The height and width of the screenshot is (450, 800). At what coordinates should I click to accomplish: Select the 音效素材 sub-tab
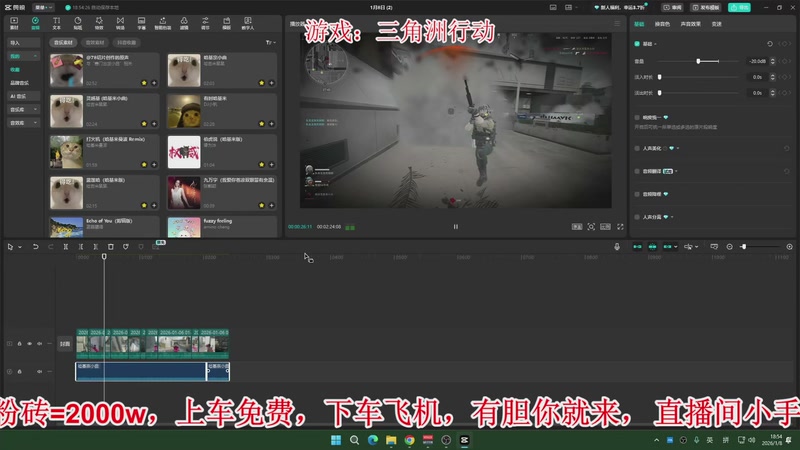(95, 42)
